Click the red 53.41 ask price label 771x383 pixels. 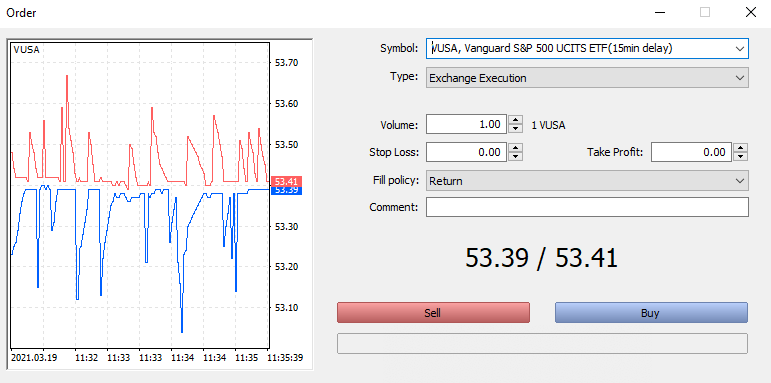coord(286,181)
